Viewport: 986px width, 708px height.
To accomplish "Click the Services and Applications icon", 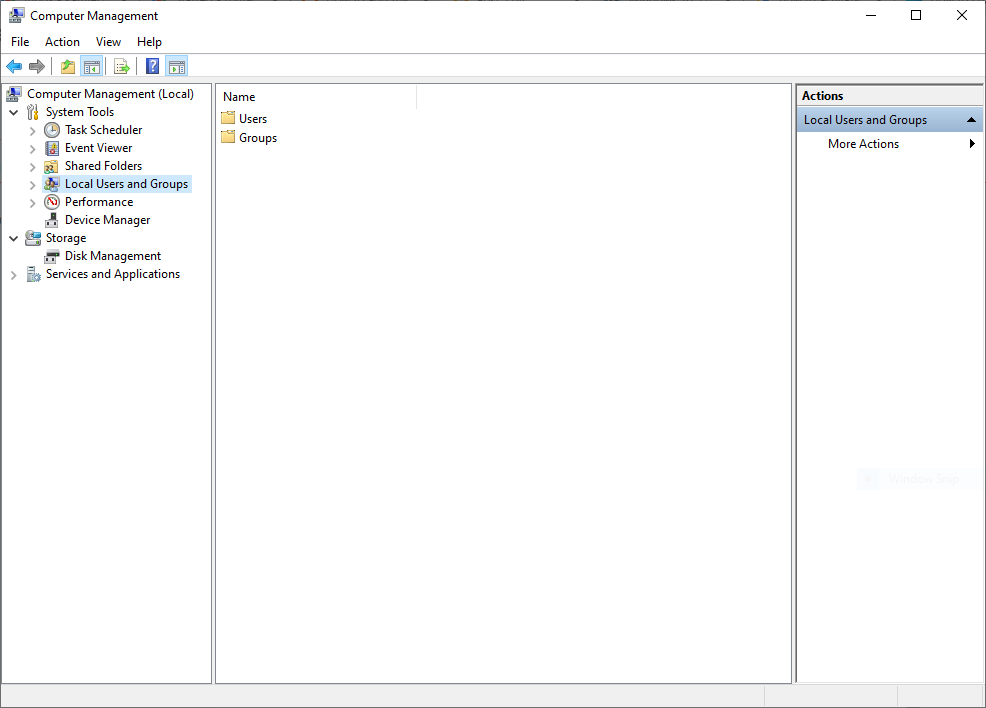I will pos(33,274).
